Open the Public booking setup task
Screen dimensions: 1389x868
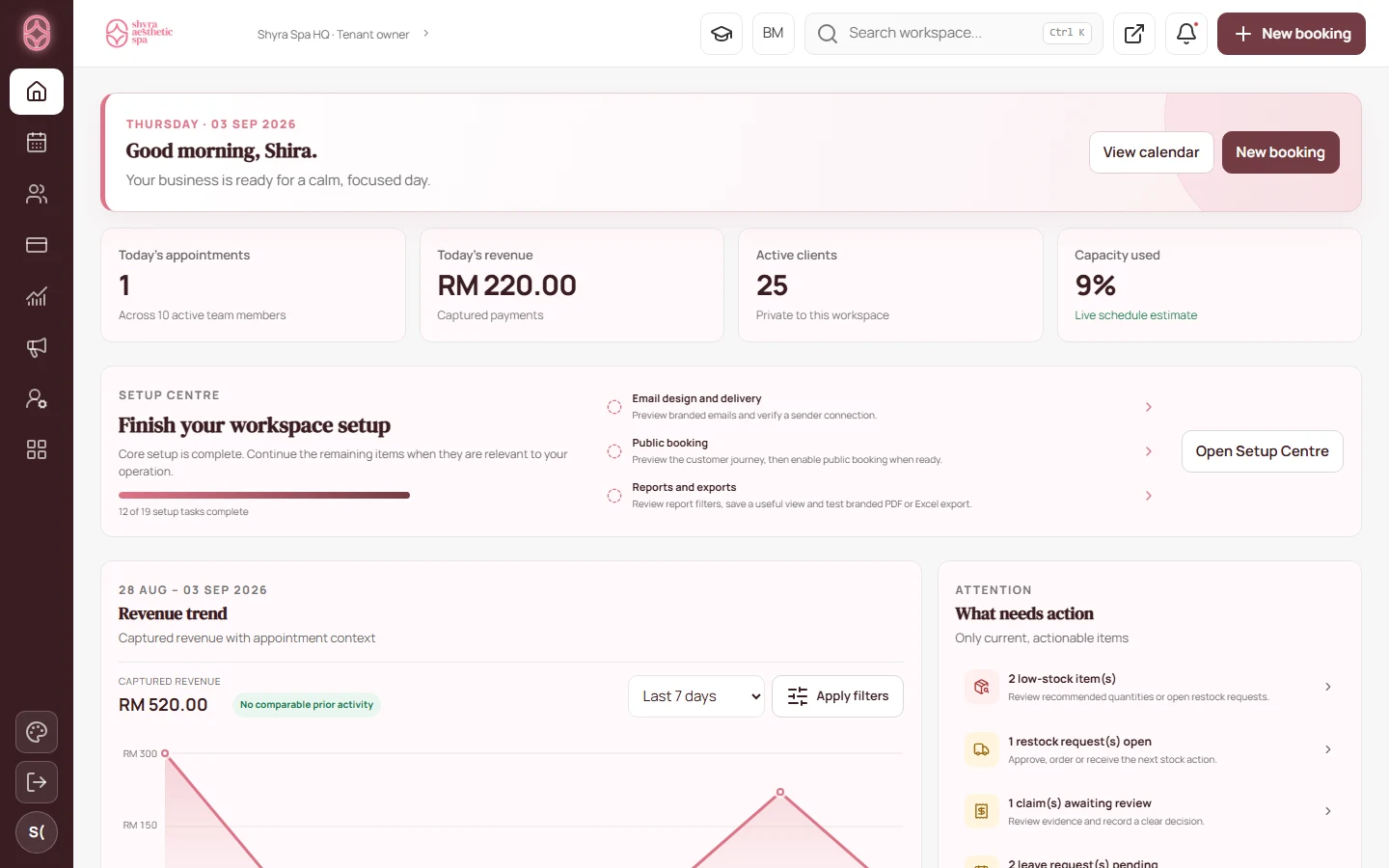pos(880,451)
